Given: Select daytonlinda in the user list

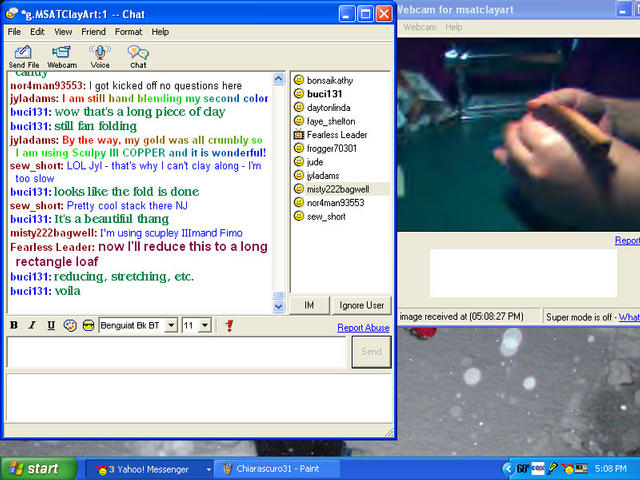Looking at the screenshot, I should [329, 108].
